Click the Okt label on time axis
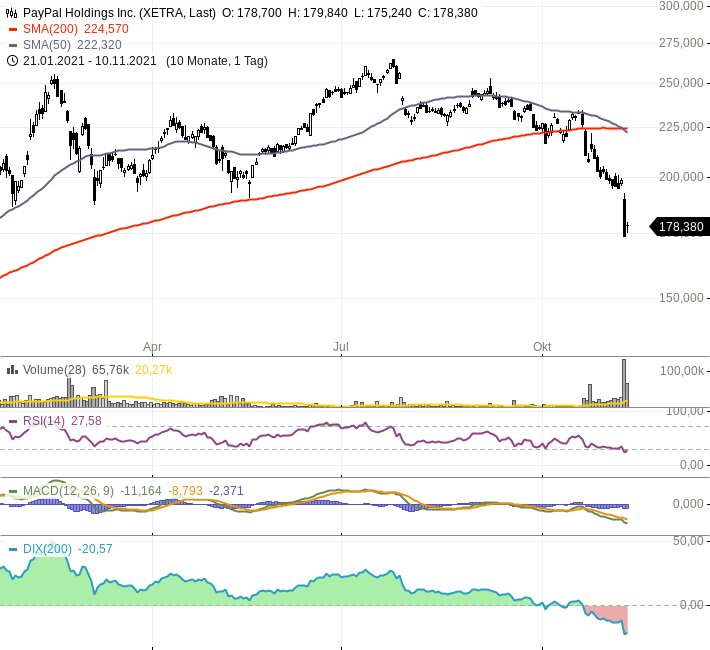710x650 pixels. 542,347
